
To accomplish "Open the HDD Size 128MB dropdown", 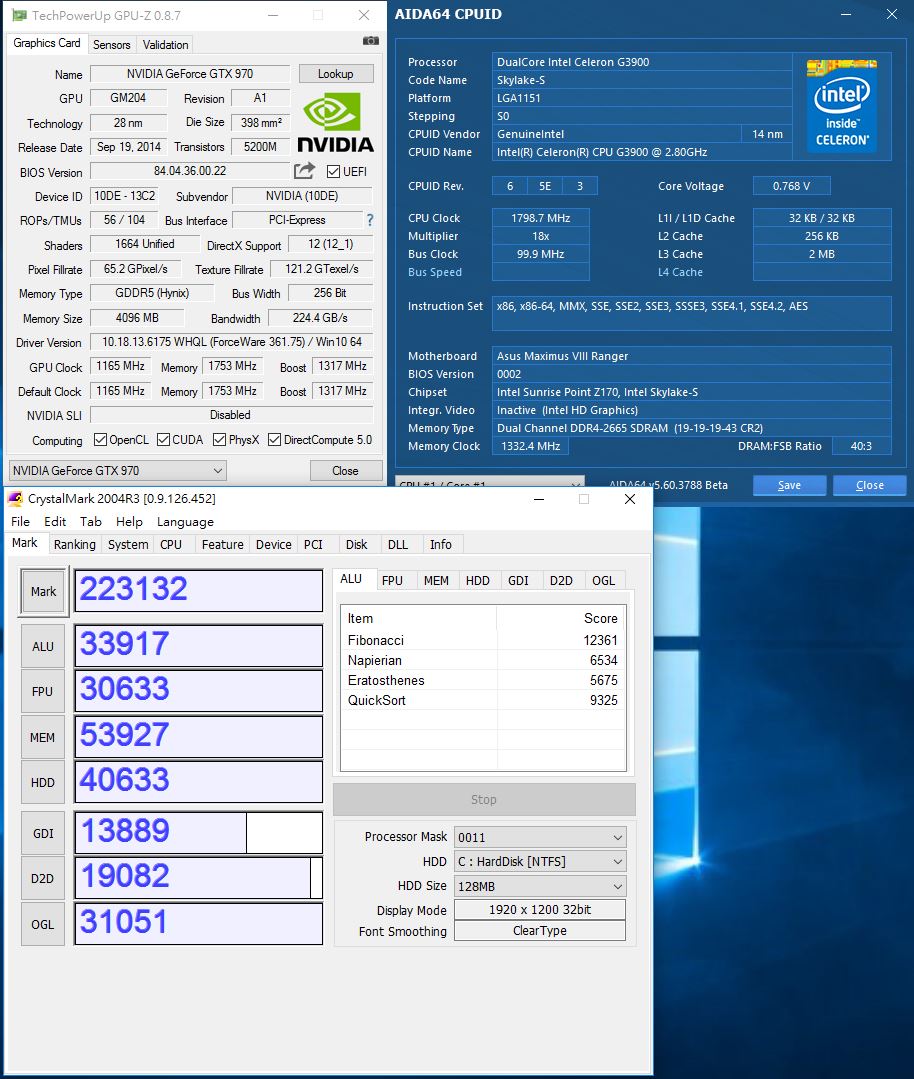I will (x=540, y=886).
